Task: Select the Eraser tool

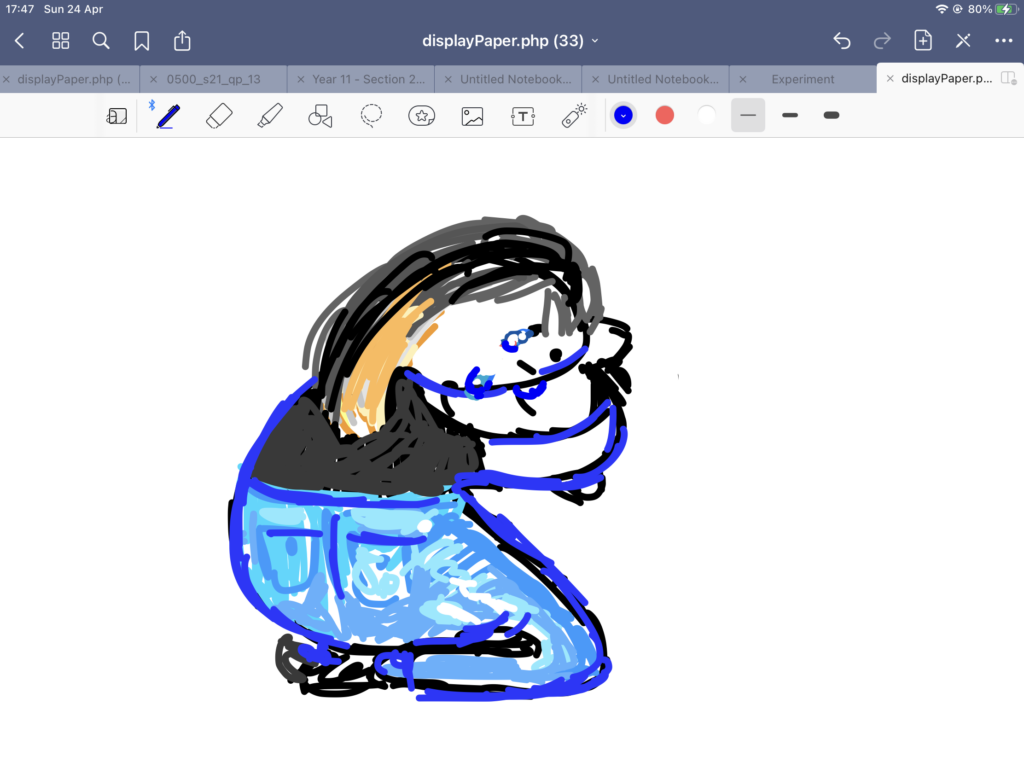Action: coord(219,116)
